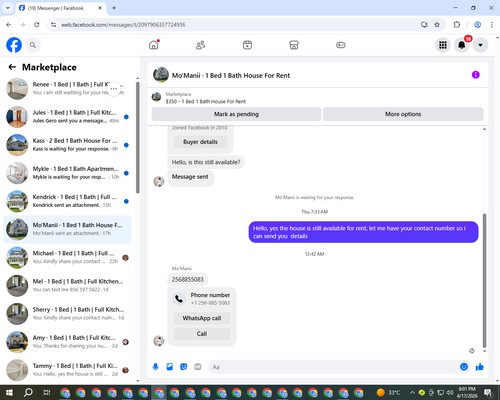Click the conversation list scrollbar

coord(138,137)
